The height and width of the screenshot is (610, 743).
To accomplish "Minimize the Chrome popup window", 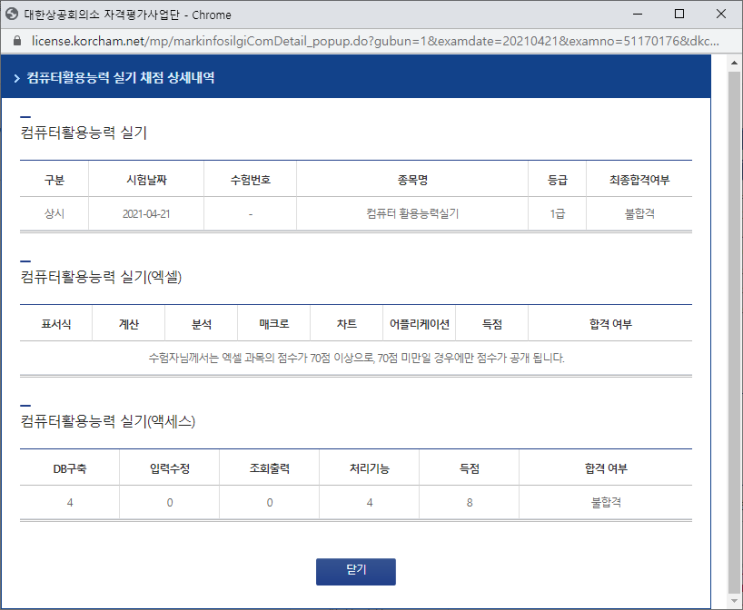I will click(637, 14).
